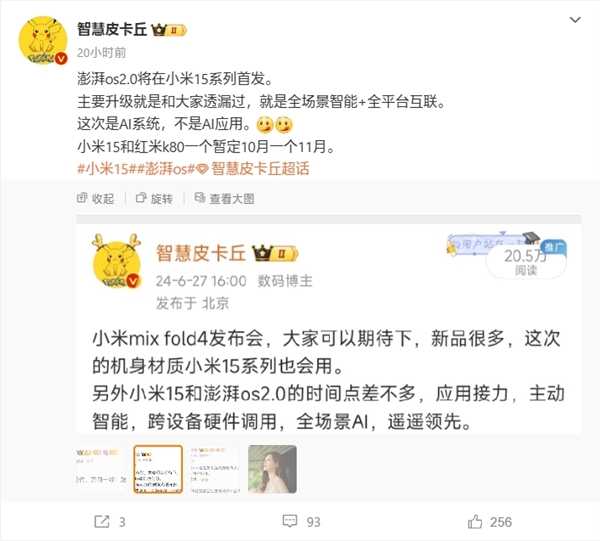Click the repost share icon
Screen dimensions: 600x541
102,521
